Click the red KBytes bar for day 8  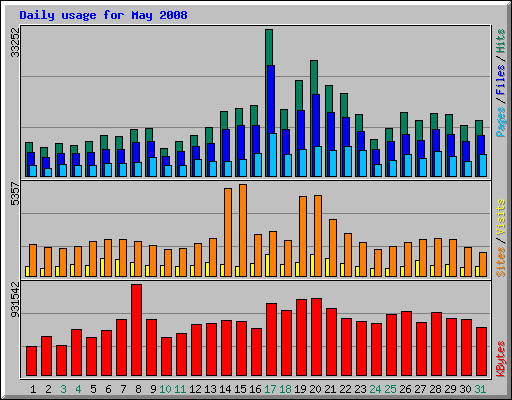pyautogui.click(x=136, y=330)
